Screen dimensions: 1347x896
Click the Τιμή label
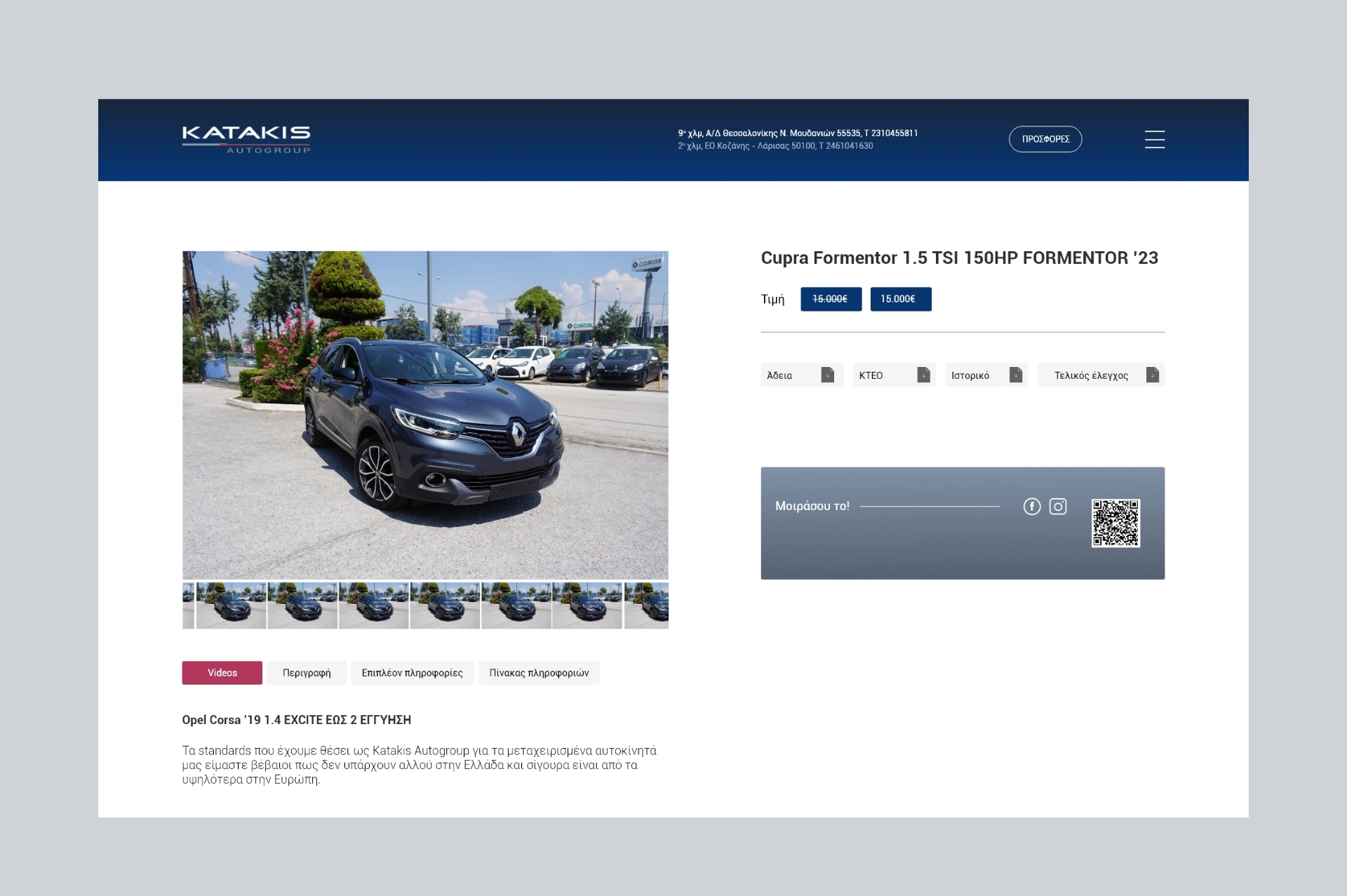point(772,300)
